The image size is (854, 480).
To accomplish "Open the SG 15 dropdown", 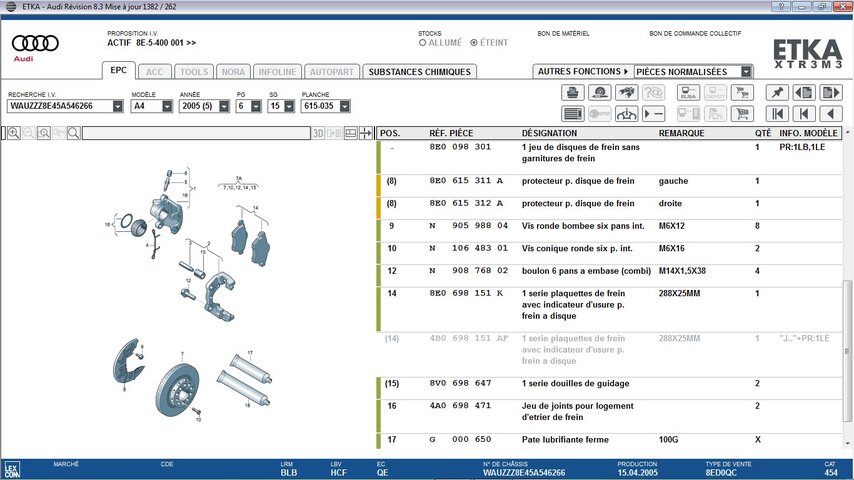I will point(289,106).
